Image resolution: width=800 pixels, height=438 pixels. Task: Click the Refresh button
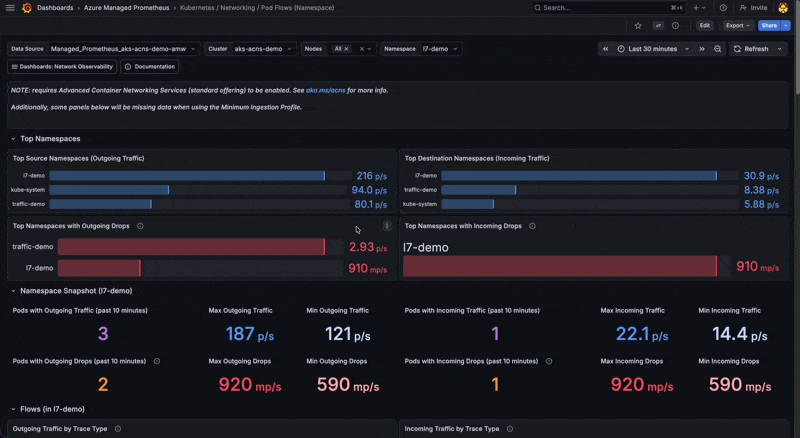(x=752, y=49)
